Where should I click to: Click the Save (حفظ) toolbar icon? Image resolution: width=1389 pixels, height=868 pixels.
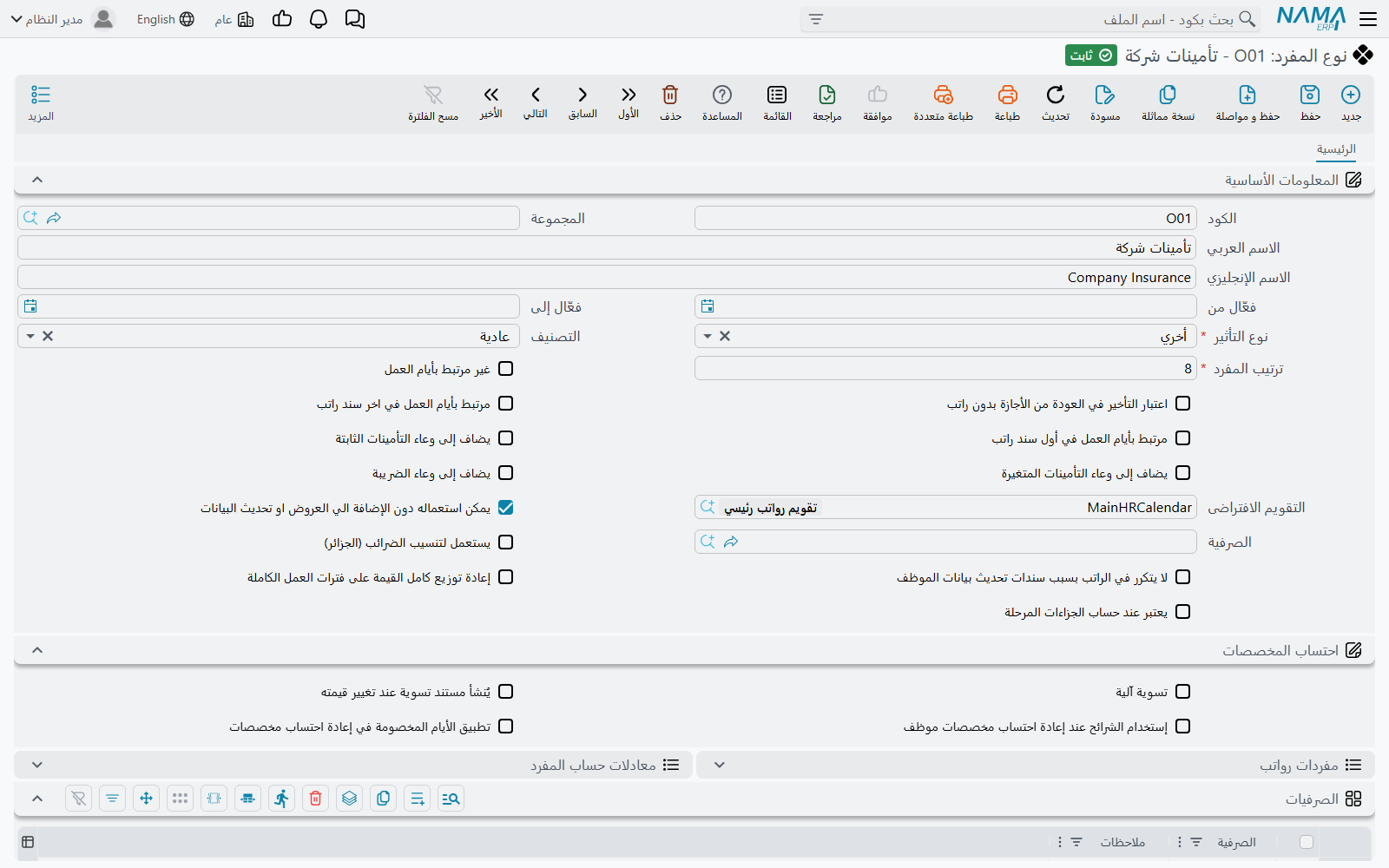click(1310, 95)
